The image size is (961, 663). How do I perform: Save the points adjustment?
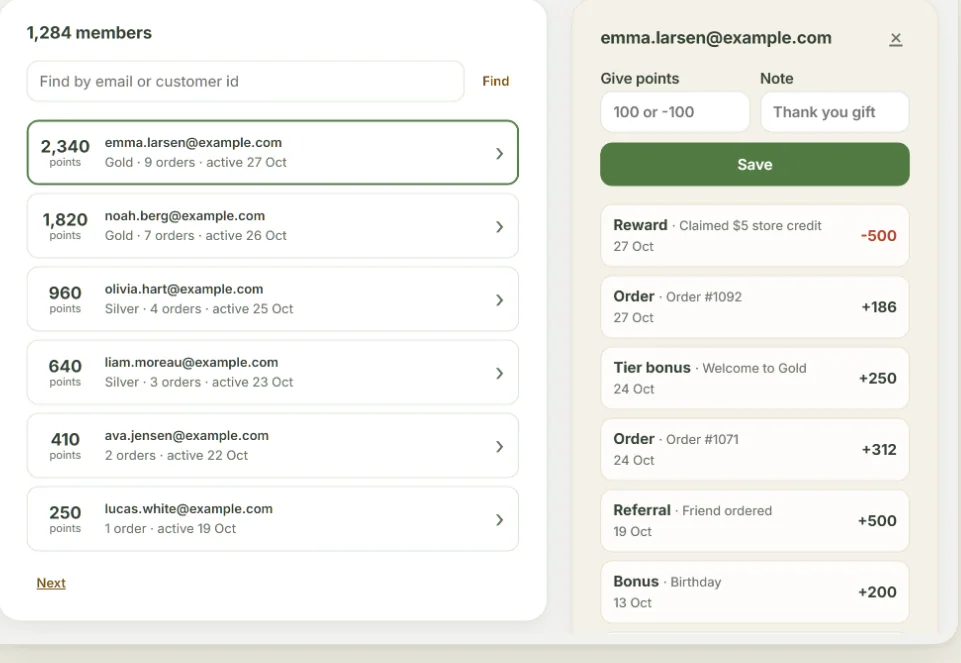point(754,164)
